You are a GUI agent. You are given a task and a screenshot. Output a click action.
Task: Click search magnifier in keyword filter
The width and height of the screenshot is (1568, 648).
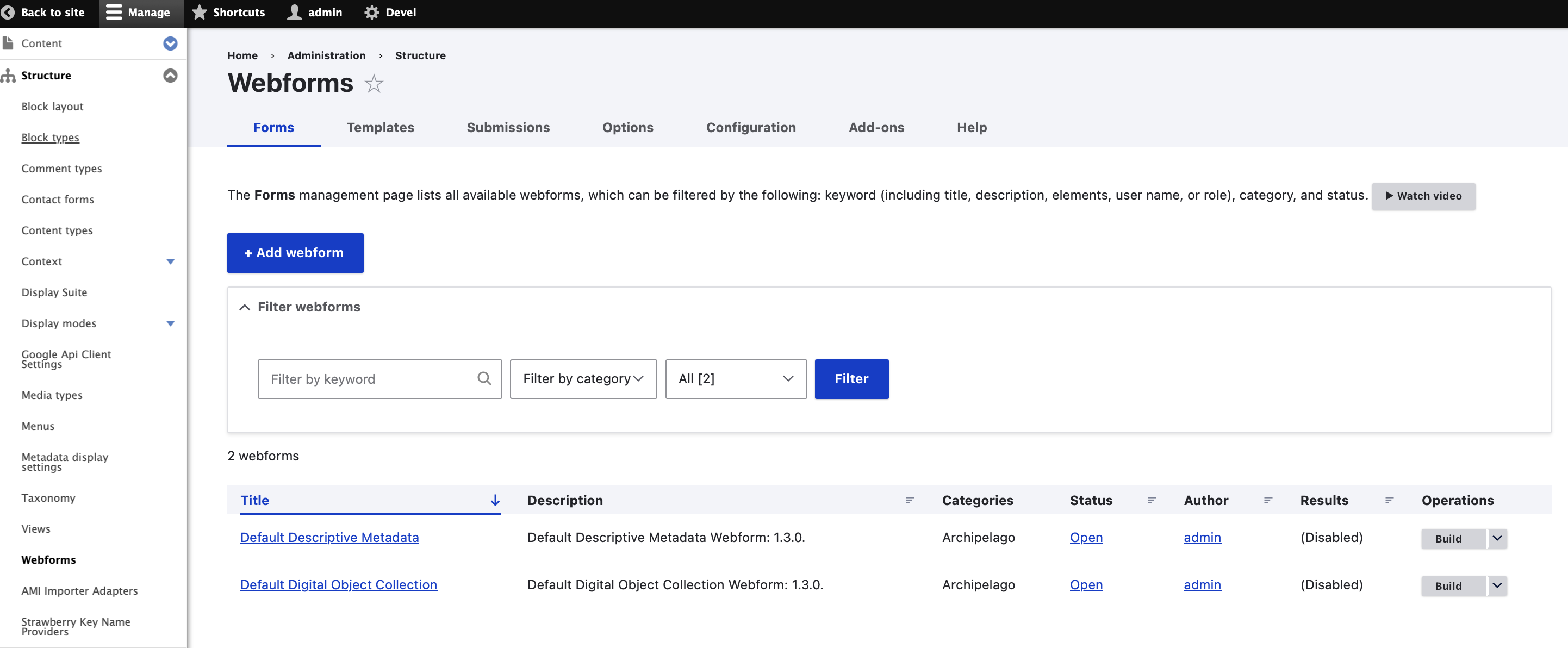[484, 378]
